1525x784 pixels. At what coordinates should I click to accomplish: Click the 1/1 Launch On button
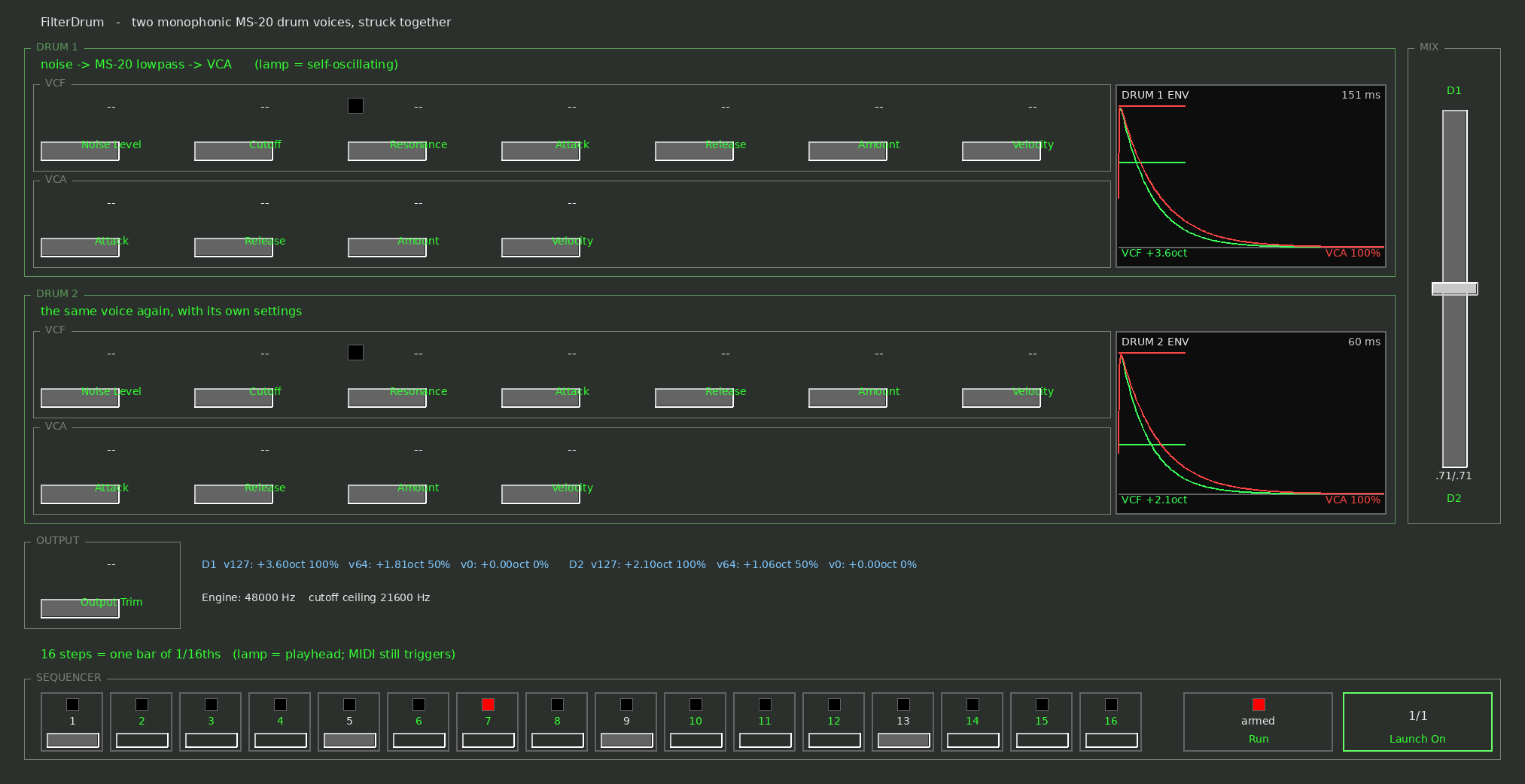1417,722
